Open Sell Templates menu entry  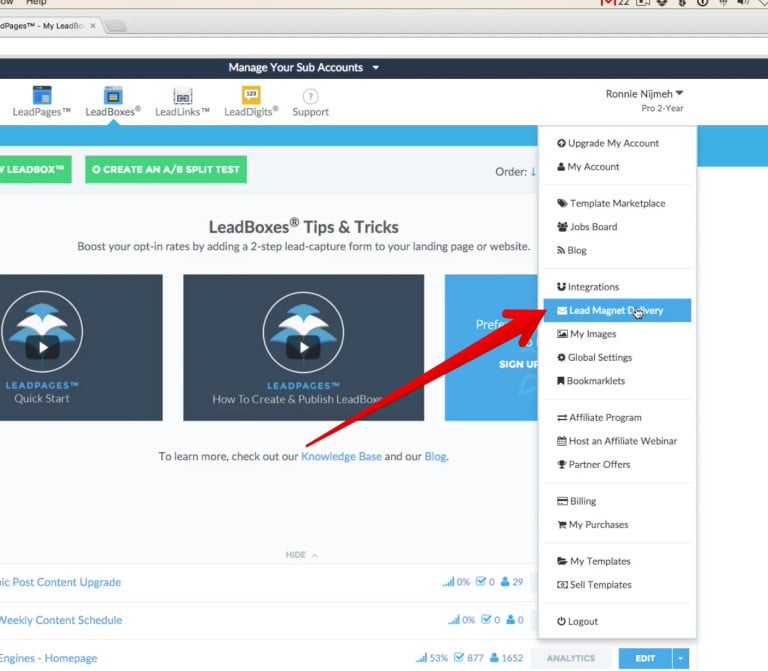point(594,585)
